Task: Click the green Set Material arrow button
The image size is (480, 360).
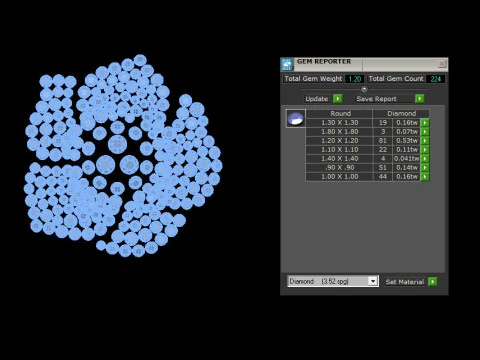Action: (432, 282)
